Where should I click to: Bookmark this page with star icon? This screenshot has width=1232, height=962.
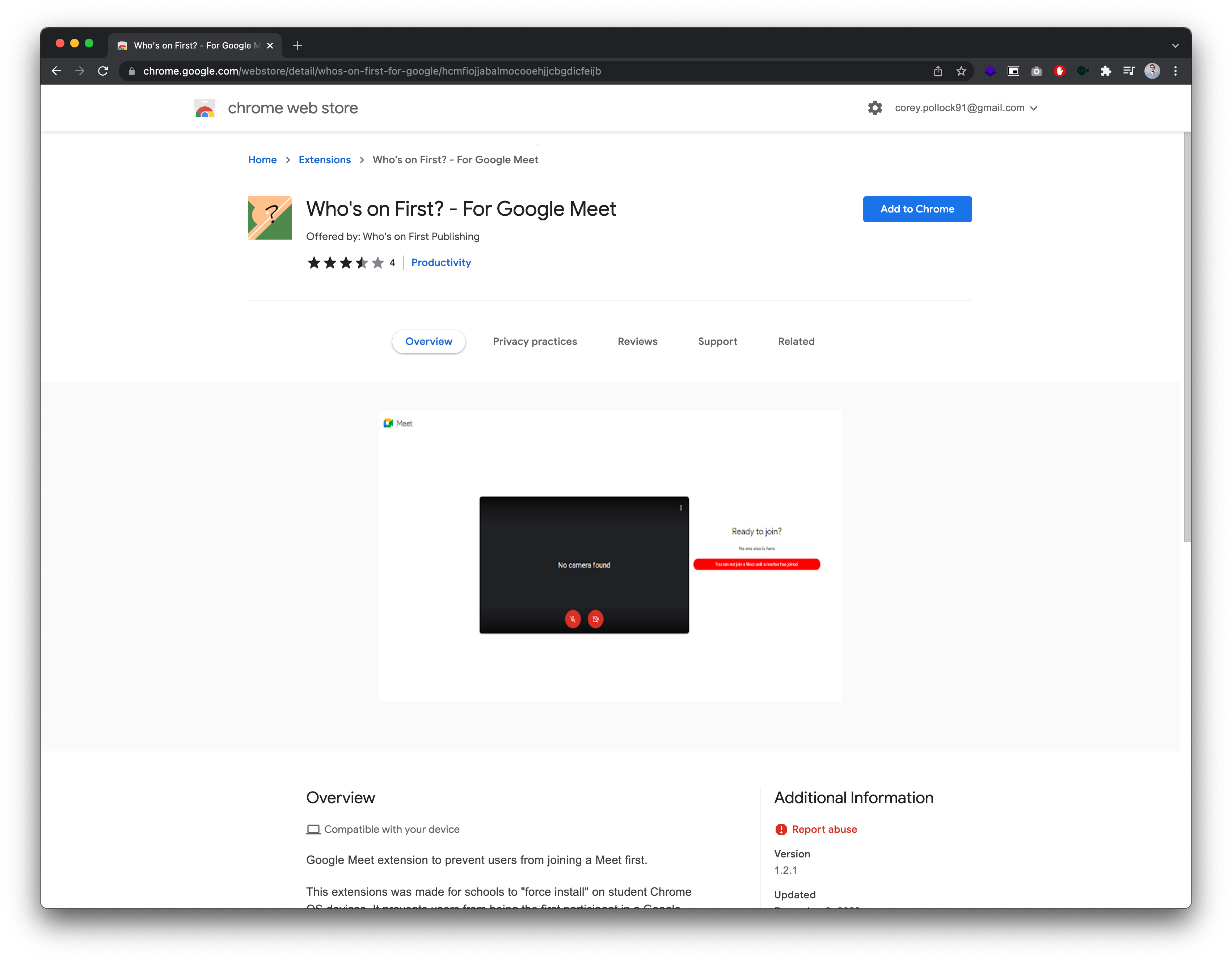tap(961, 71)
